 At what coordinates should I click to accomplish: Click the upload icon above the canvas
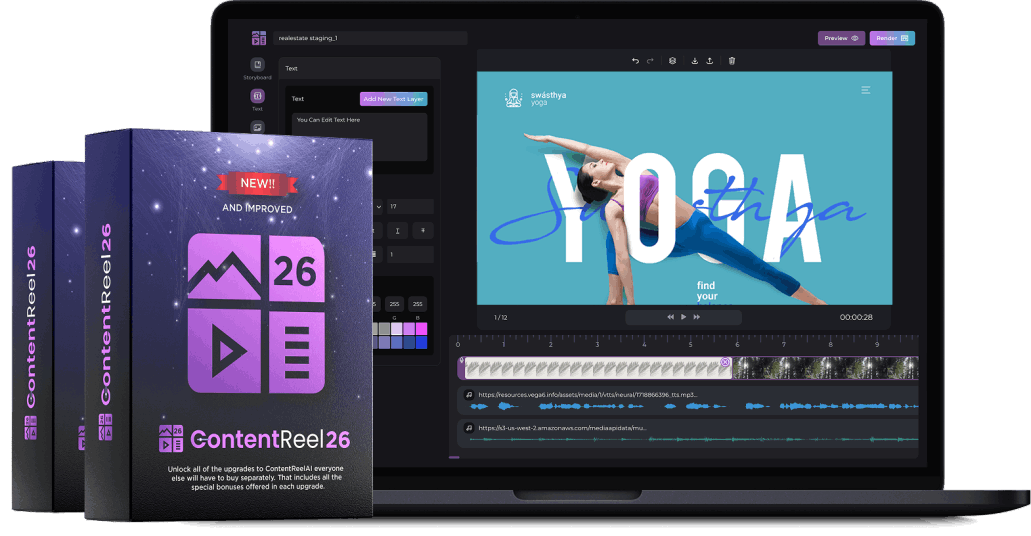tap(710, 61)
